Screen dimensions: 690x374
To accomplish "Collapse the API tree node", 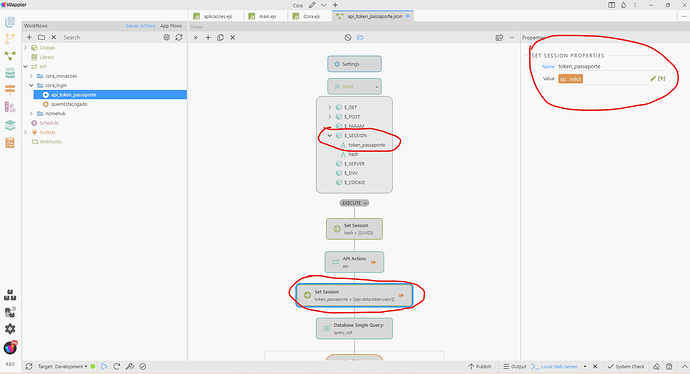I will (x=26, y=66).
